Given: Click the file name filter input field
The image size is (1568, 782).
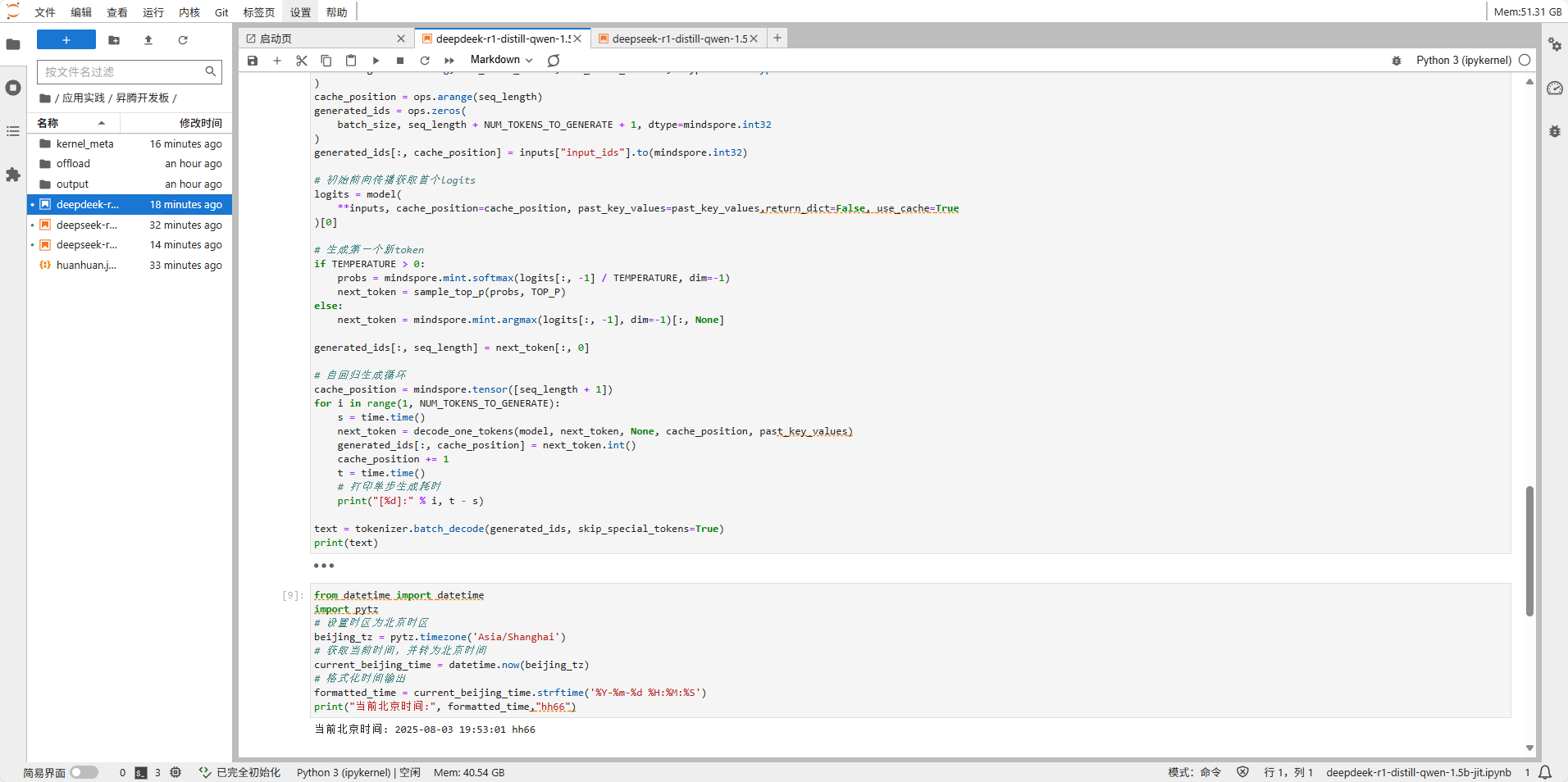Looking at the screenshot, I should [x=121, y=72].
